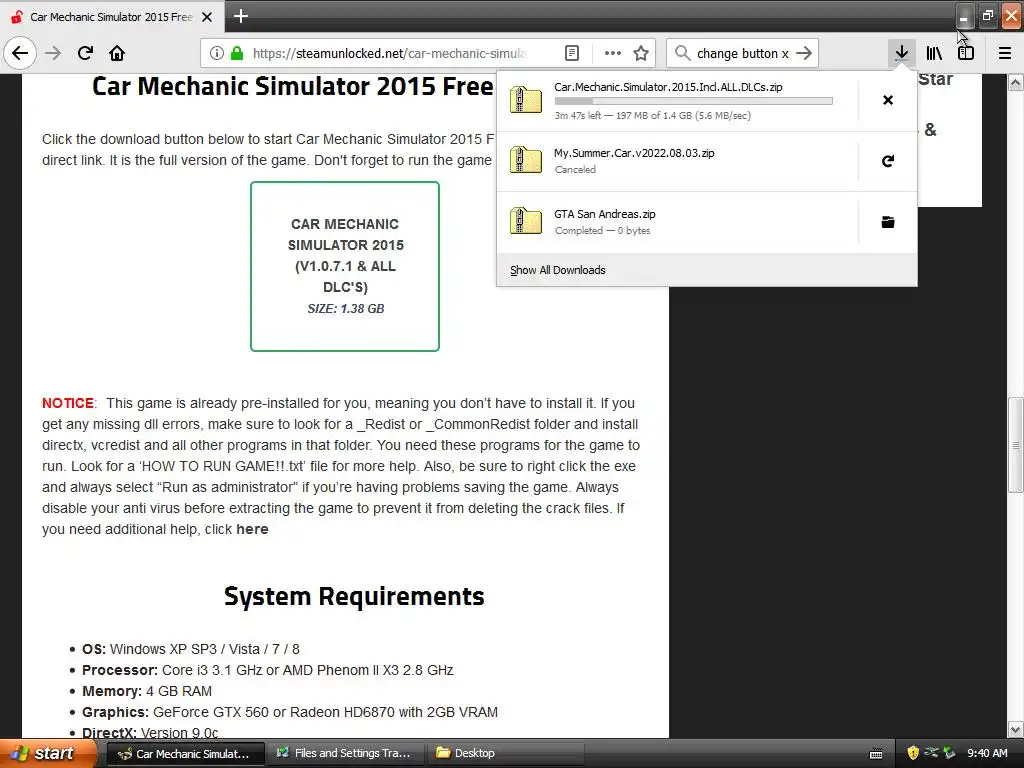Switch to Files and Settings Transfer taskbar item
Viewport: 1024px width, 768px height.
point(346,753)
